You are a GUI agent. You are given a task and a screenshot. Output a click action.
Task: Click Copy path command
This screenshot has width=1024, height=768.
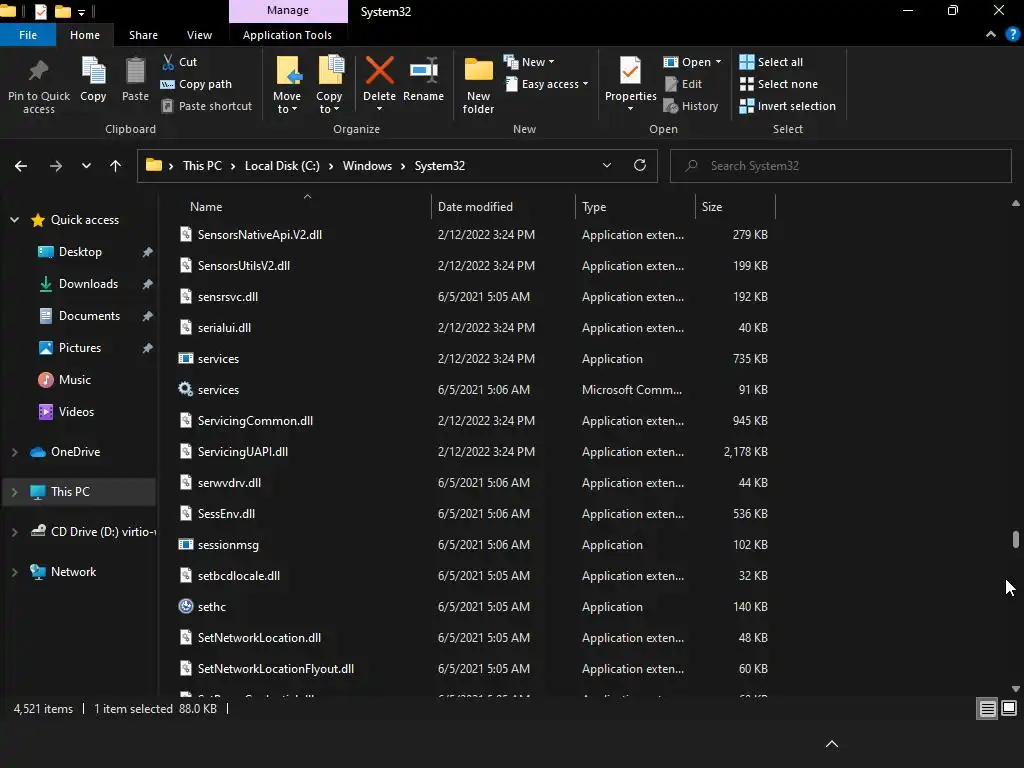coord(196,84)
